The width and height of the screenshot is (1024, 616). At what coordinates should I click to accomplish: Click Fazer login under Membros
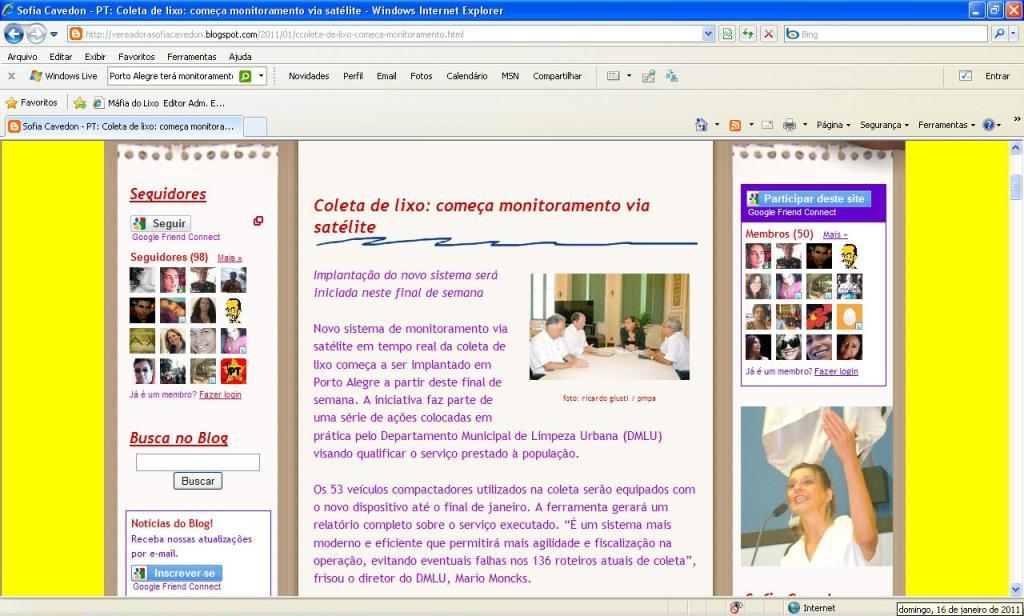pos(836,371)
